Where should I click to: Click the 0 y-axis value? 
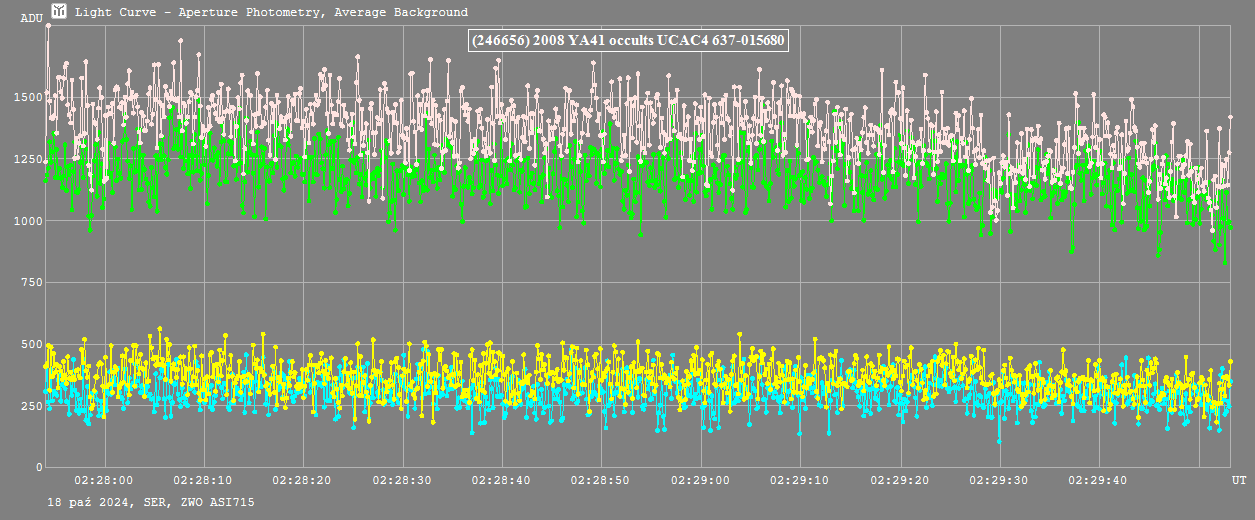pyautogui.click(x=40, y=468)
